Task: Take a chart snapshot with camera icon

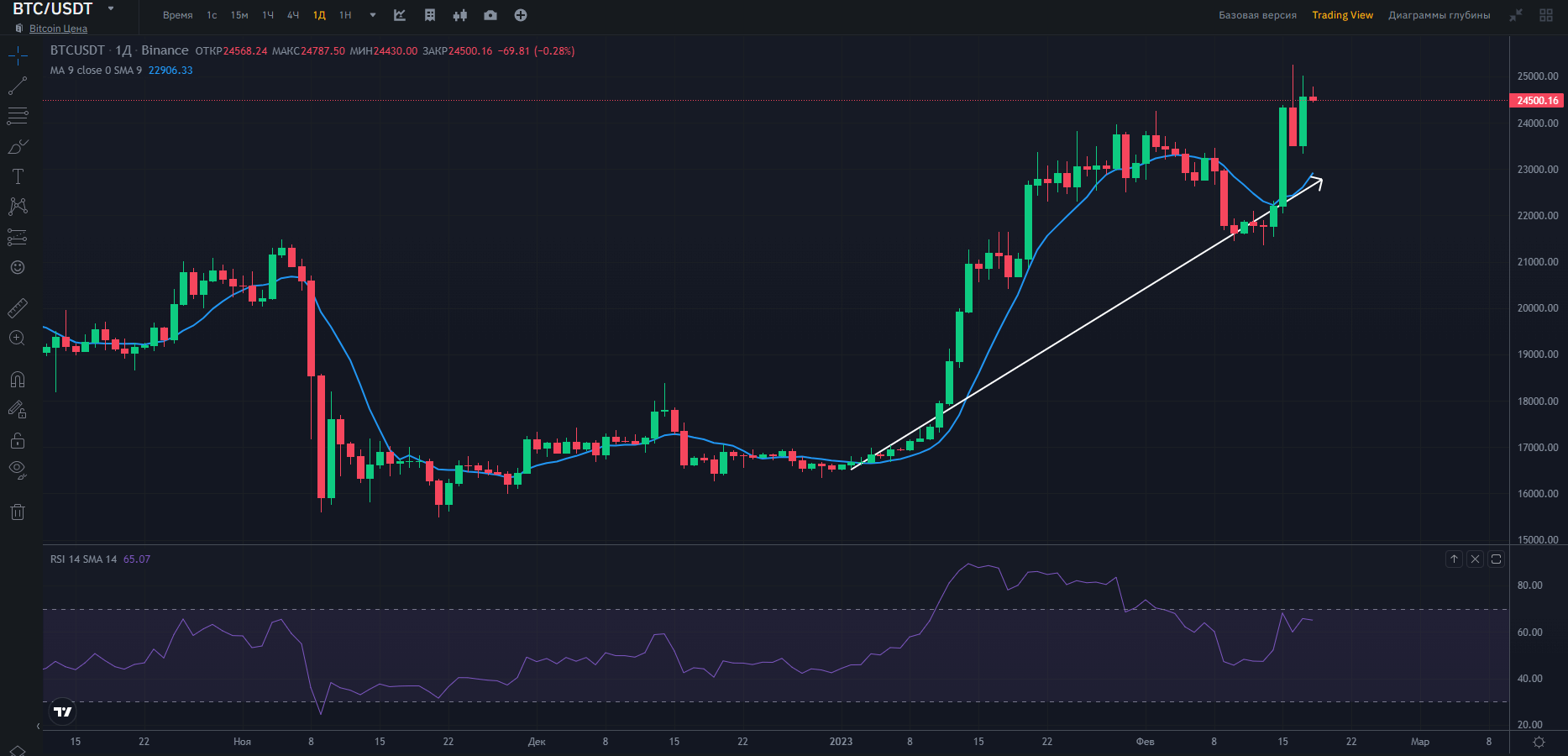Action: (x=490, y=15)
